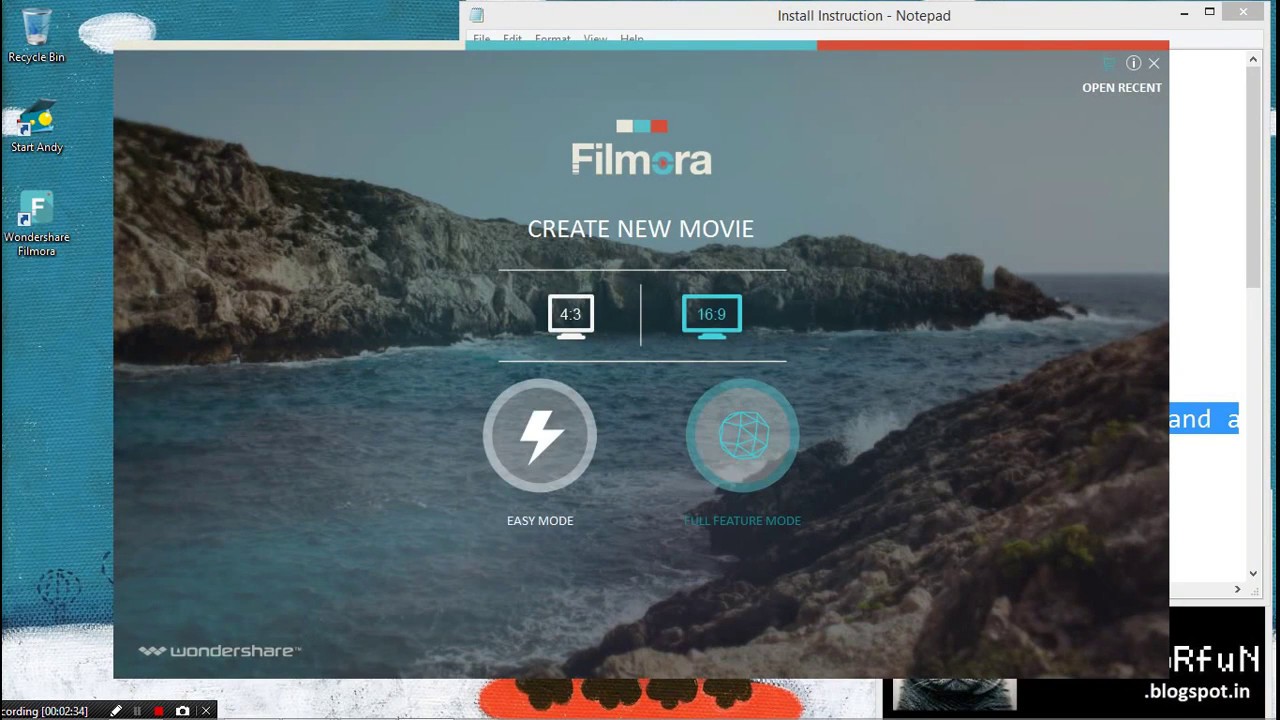
Task: Open the Filmora info icon
Action: [x=1133, y=63]
